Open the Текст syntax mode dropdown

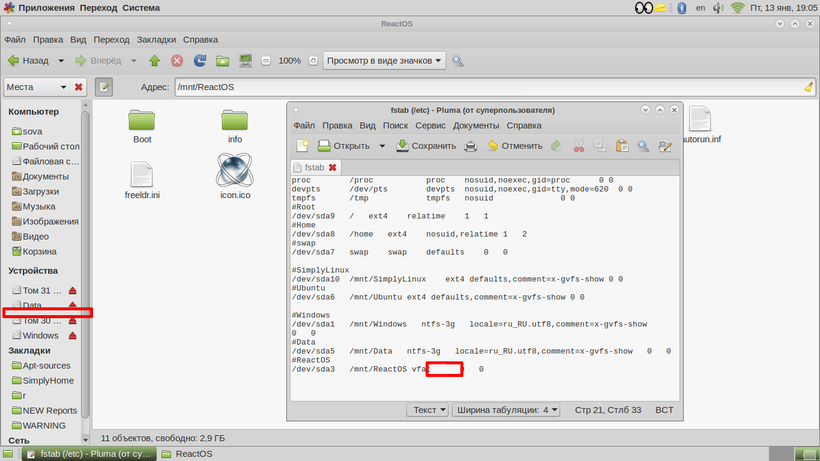(x=427, y=410)
